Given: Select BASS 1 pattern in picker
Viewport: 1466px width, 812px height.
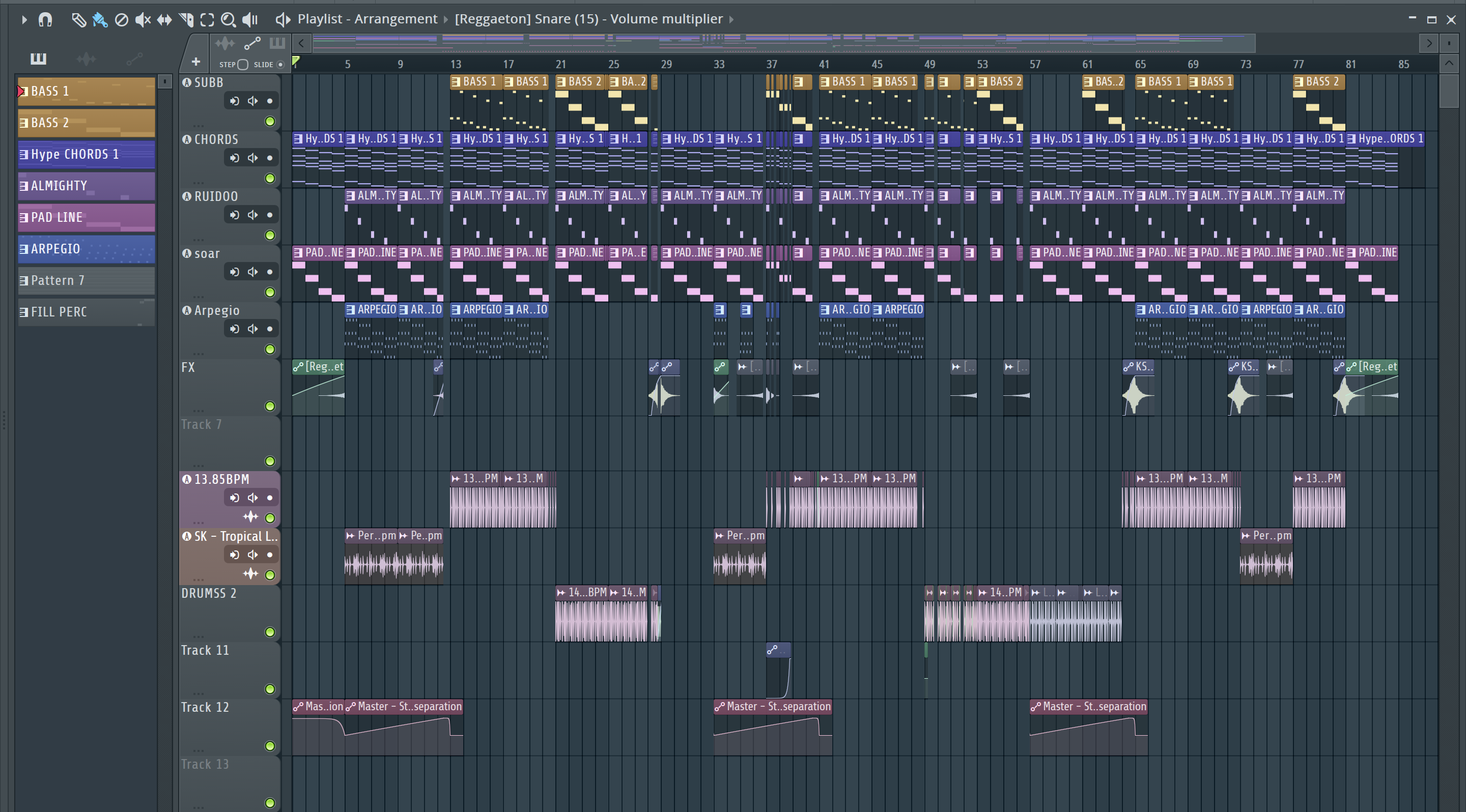Looking at the screenshot, I should 87,91.
